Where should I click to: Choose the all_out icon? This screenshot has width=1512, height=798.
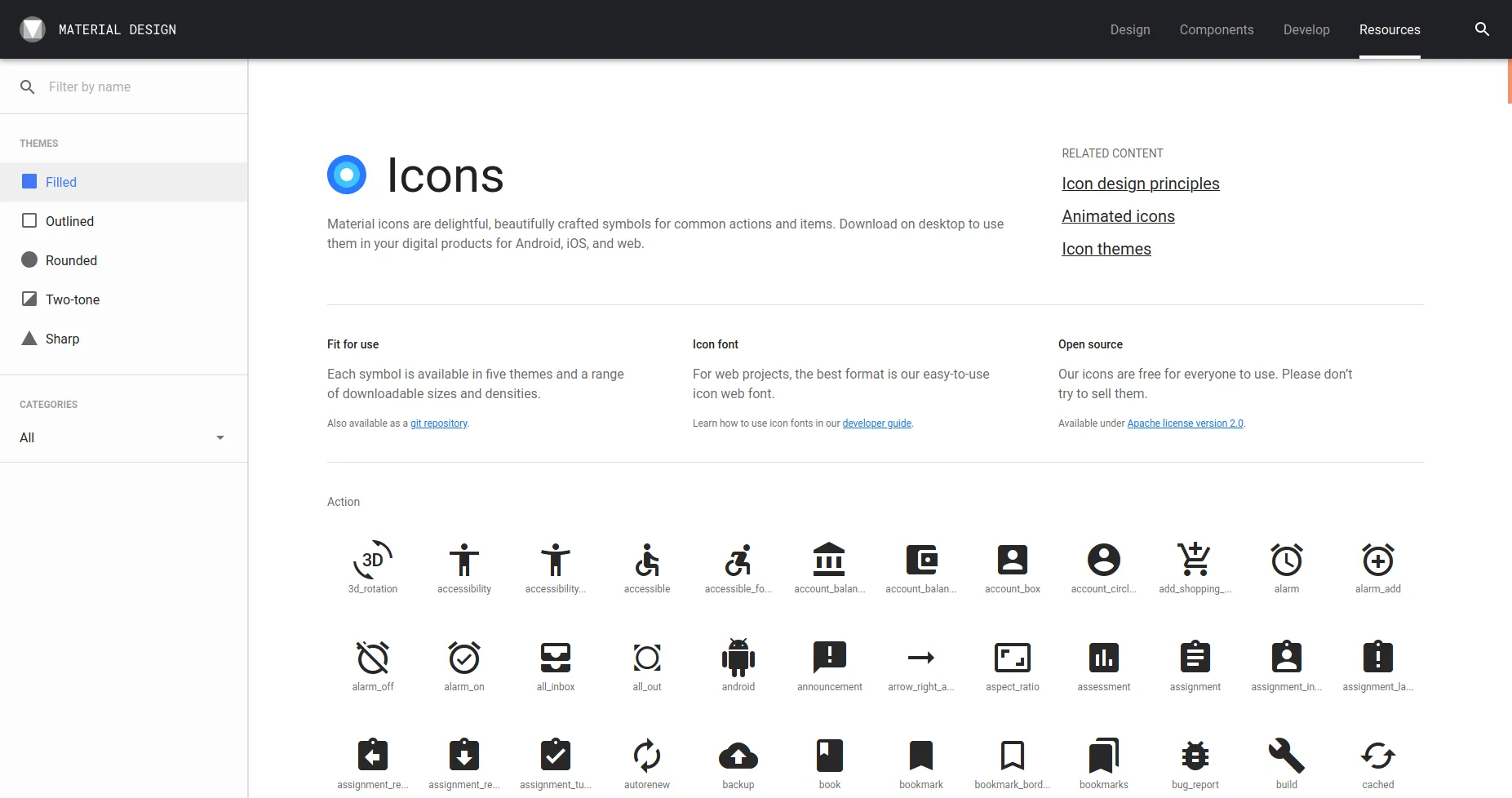pyautogui.click(x=647, y=658)
